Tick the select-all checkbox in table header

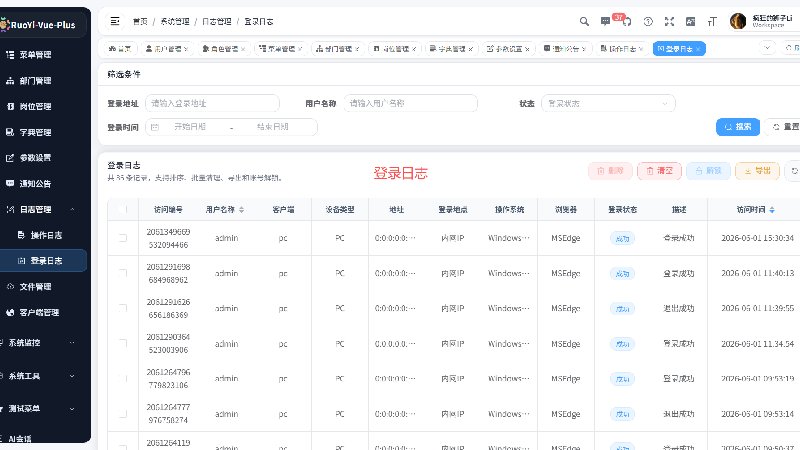(x=122, y=209)
